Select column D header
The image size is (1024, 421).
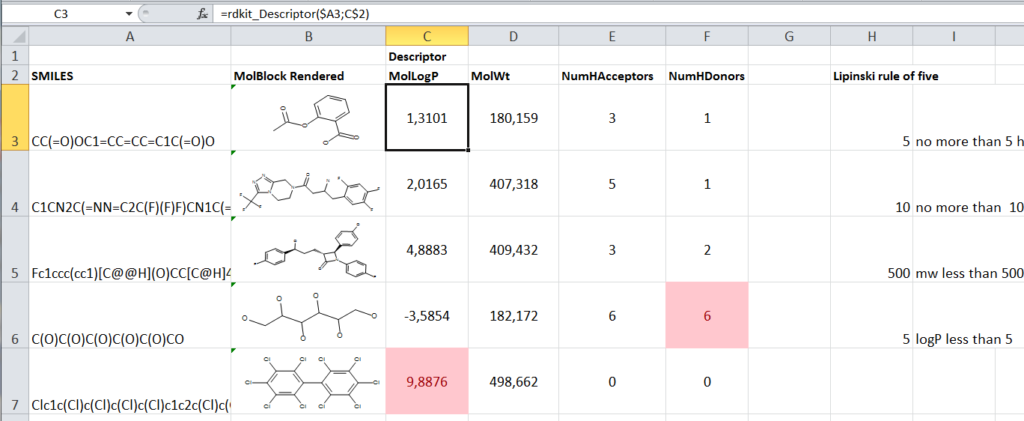(513, 37)
